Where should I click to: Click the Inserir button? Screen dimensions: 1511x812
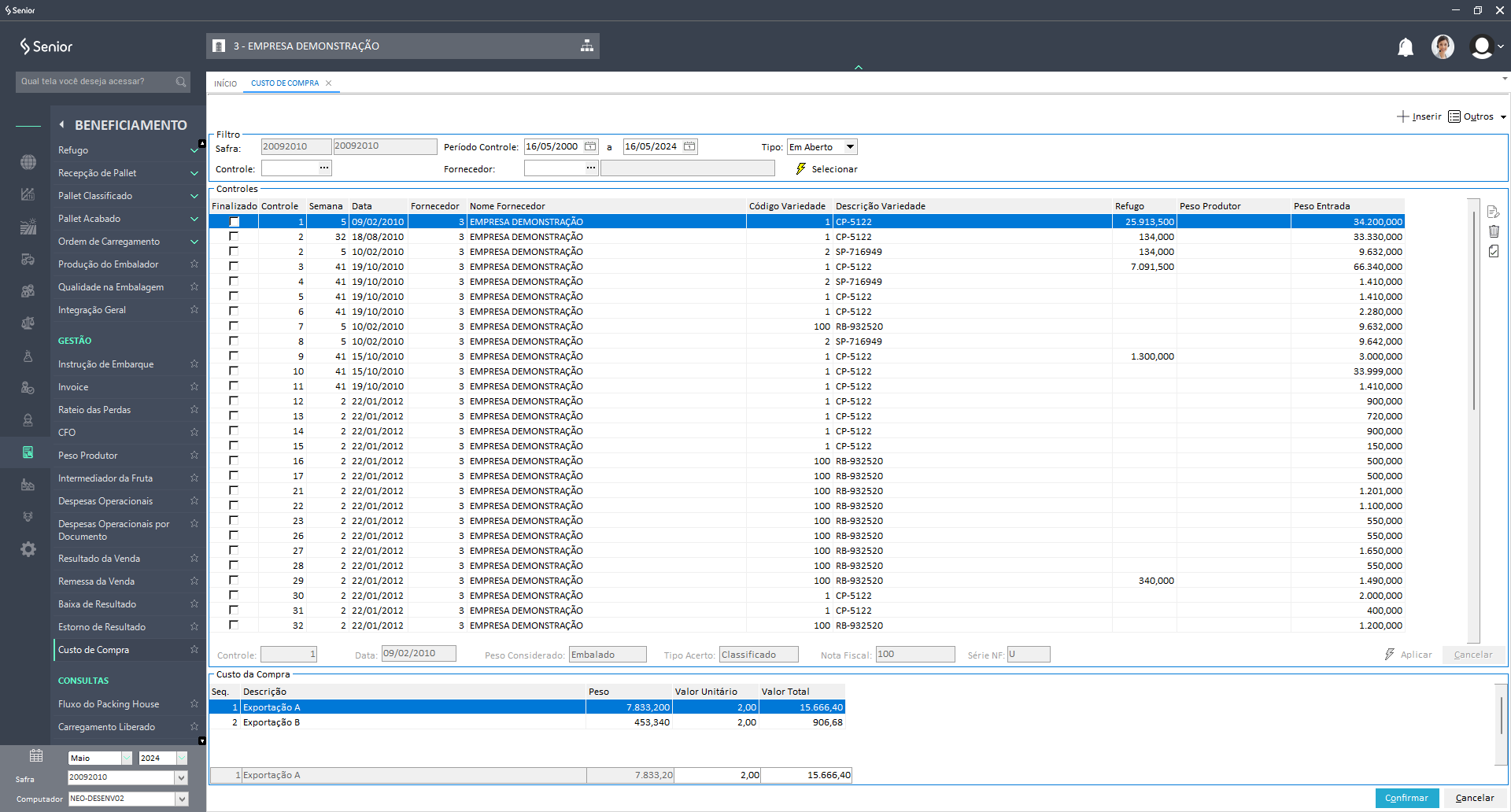point(1419,116)
